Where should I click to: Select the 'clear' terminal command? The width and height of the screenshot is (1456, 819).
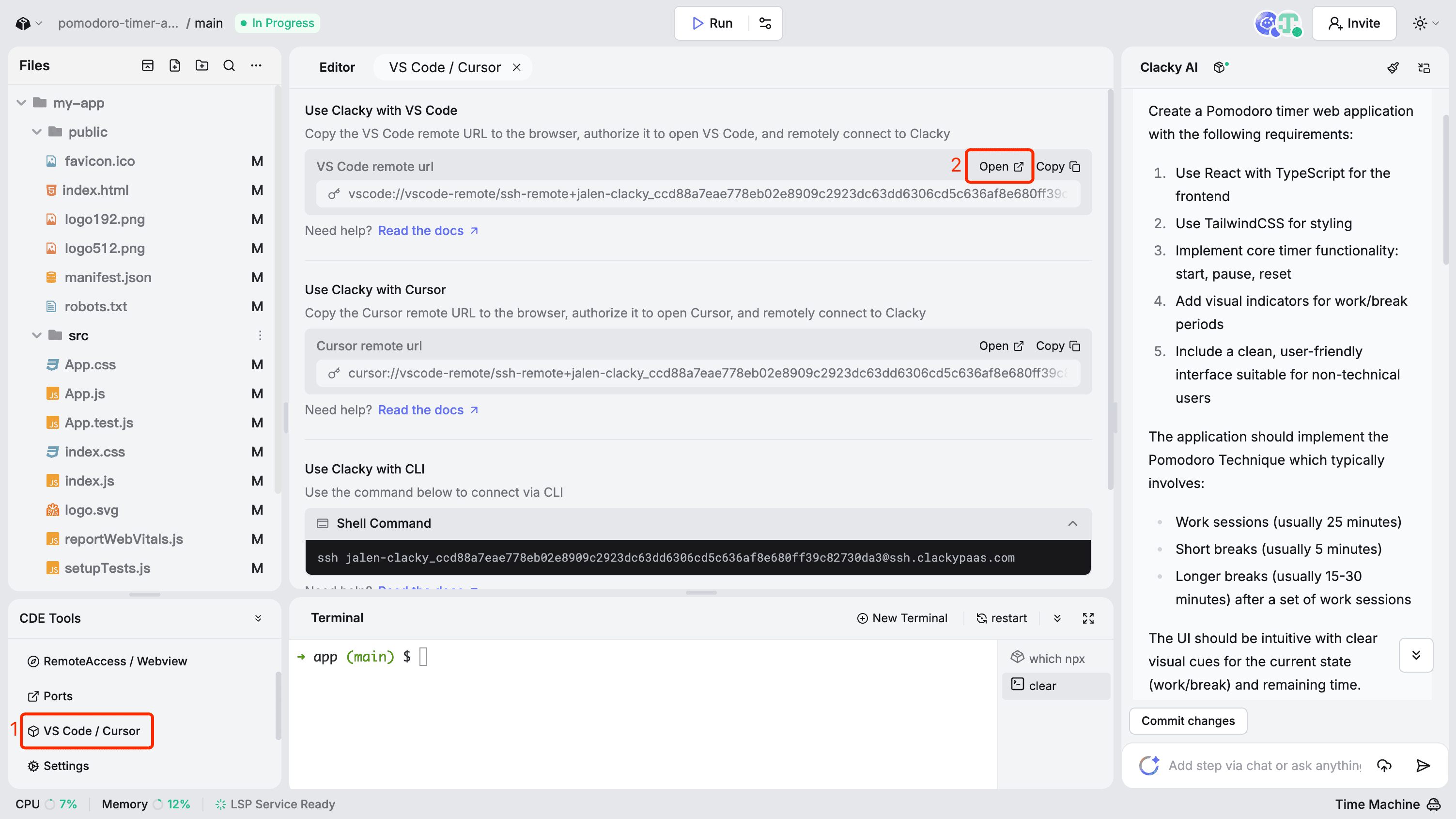[x=1056, y=686]
